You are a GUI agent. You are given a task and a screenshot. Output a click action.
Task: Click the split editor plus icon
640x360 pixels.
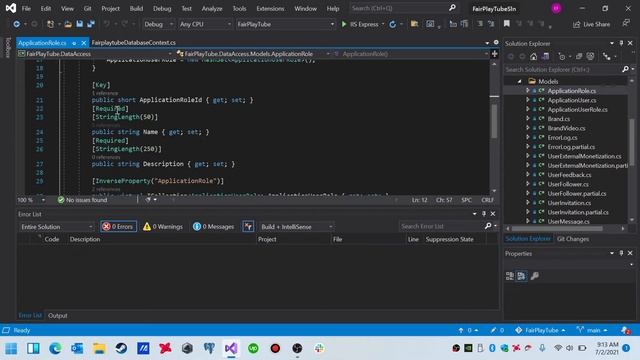(x=495, y=54)
